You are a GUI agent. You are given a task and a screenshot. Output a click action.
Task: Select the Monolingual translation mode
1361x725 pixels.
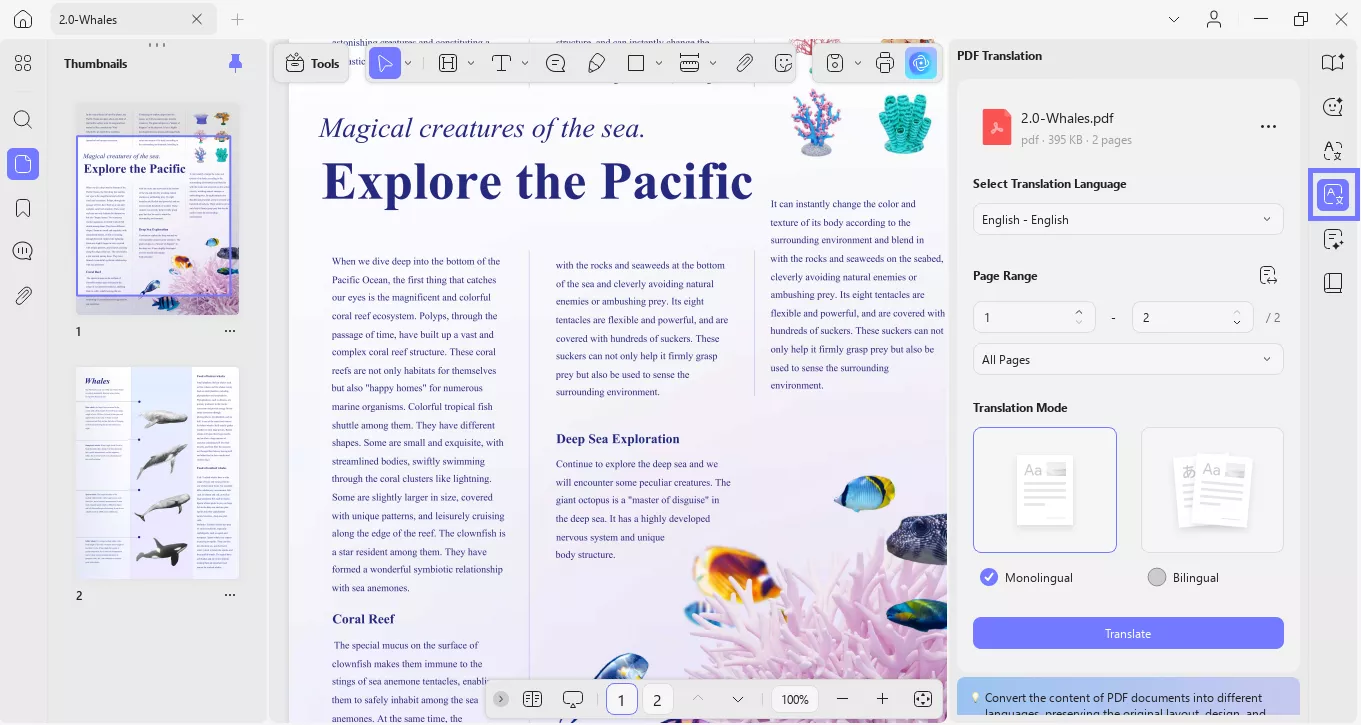click(x=989, y=577)
